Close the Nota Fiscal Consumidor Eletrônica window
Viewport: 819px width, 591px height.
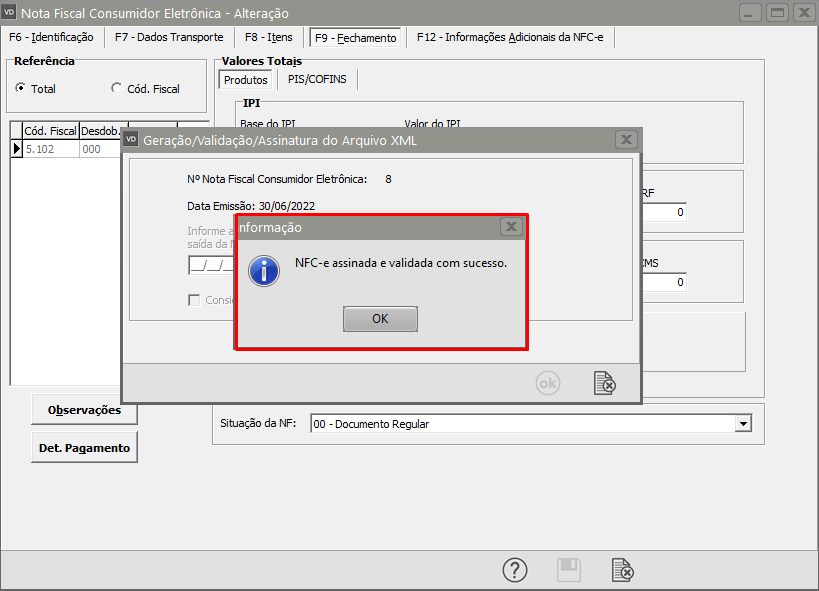[x=804, y=13]
